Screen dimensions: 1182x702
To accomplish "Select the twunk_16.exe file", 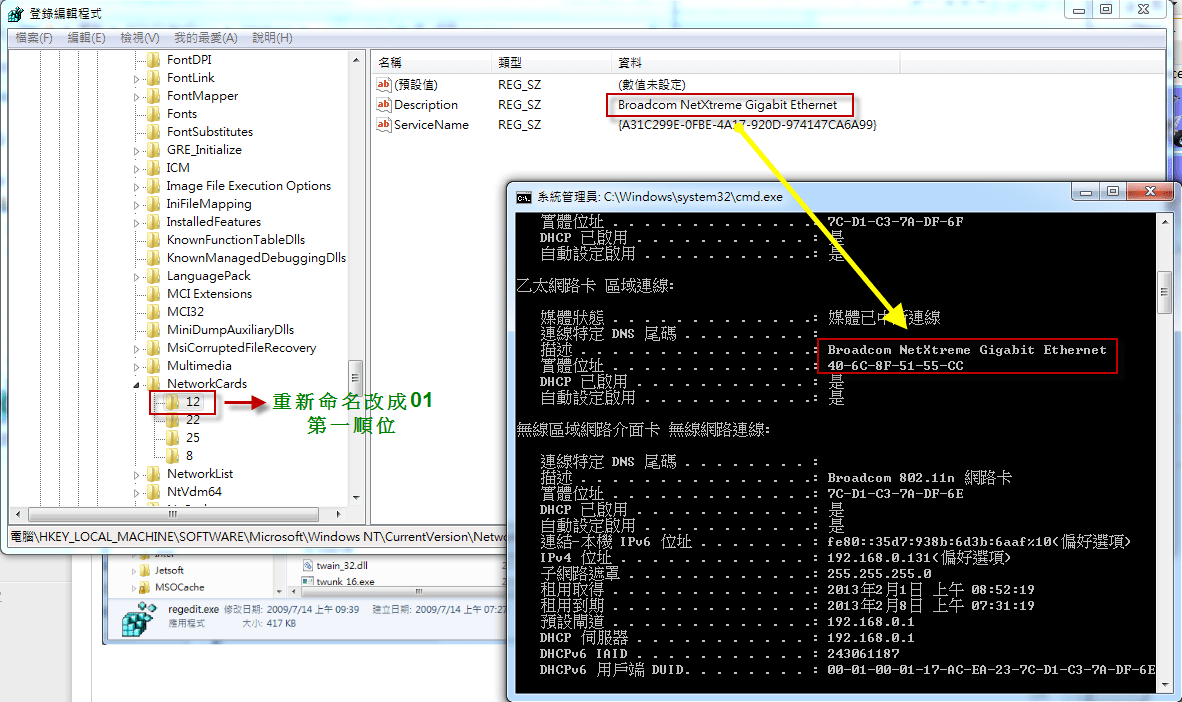I will pyautogui.click(x=345, y=581).
